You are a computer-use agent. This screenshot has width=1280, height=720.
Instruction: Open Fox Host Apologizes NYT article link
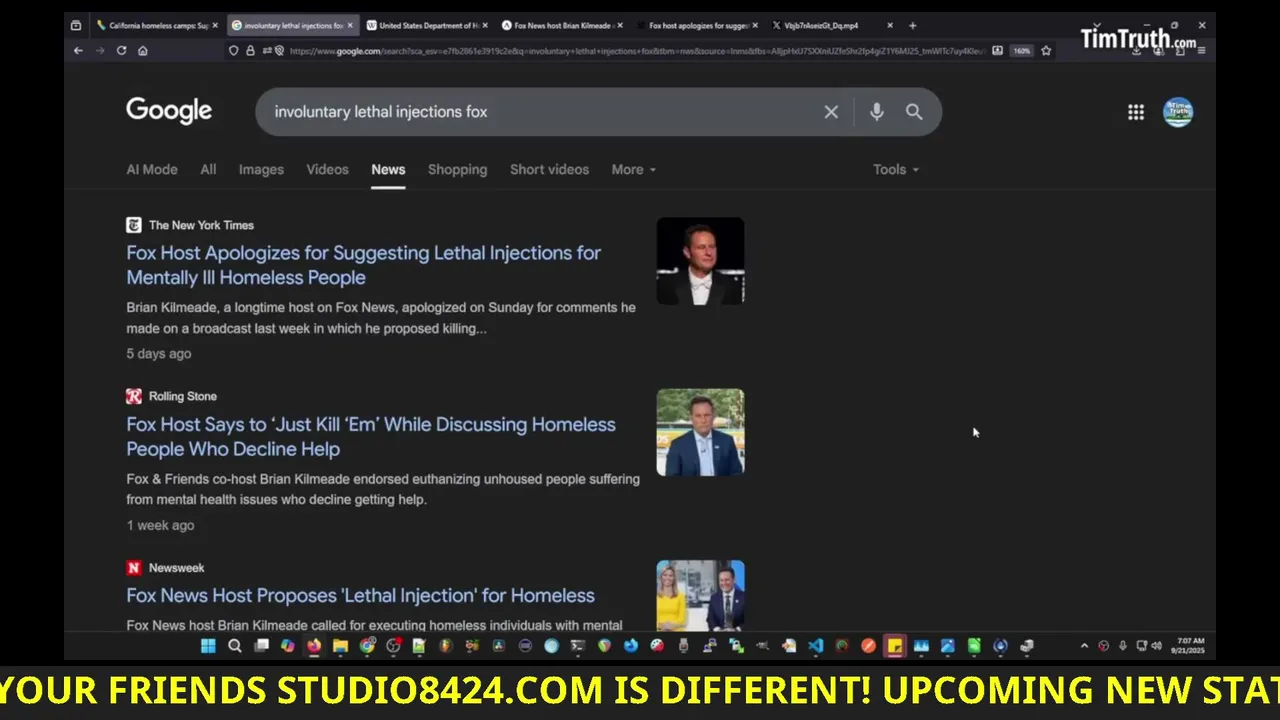(363, 265)
